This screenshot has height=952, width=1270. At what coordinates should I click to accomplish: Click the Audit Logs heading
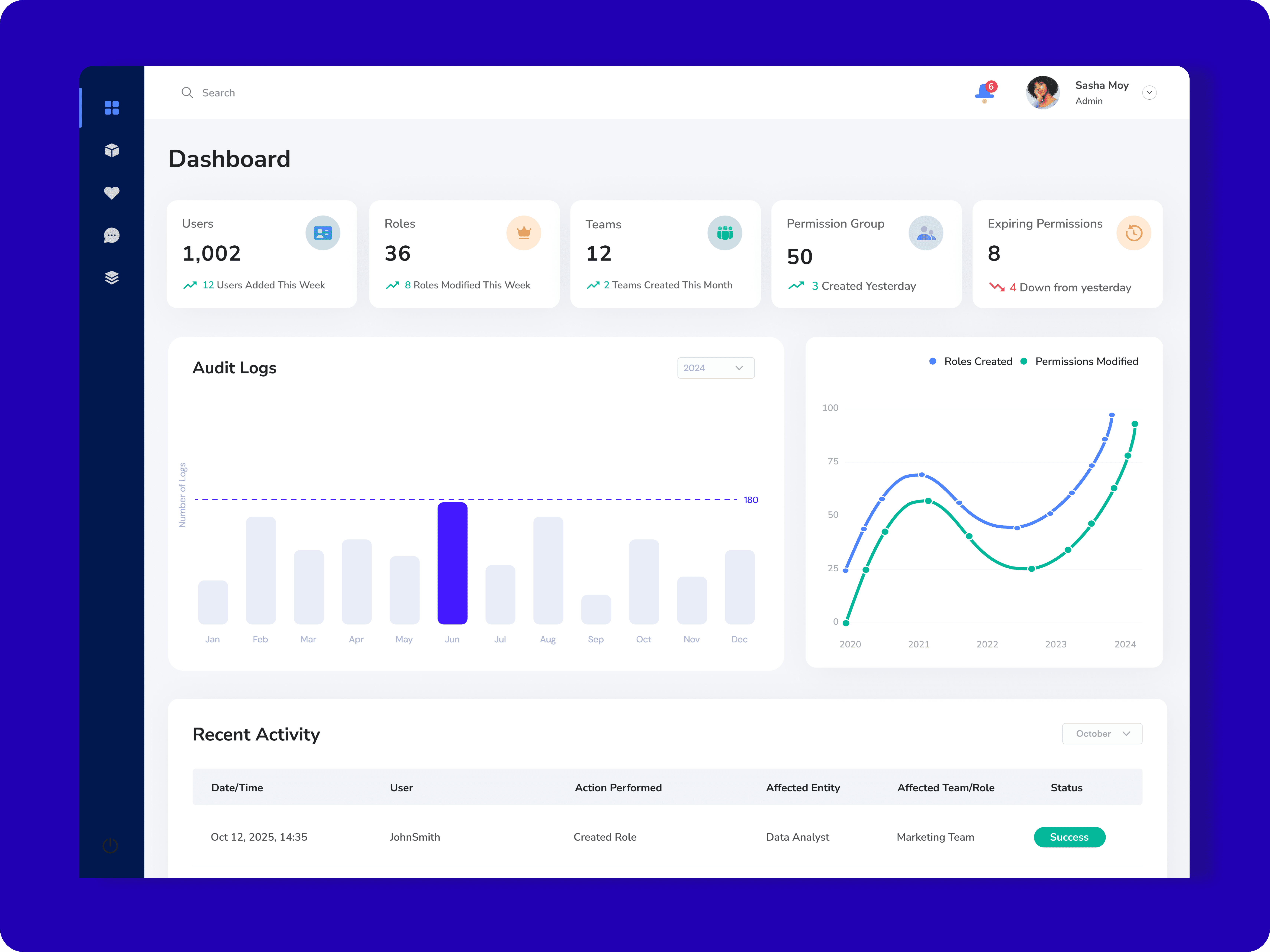(234, 368)
